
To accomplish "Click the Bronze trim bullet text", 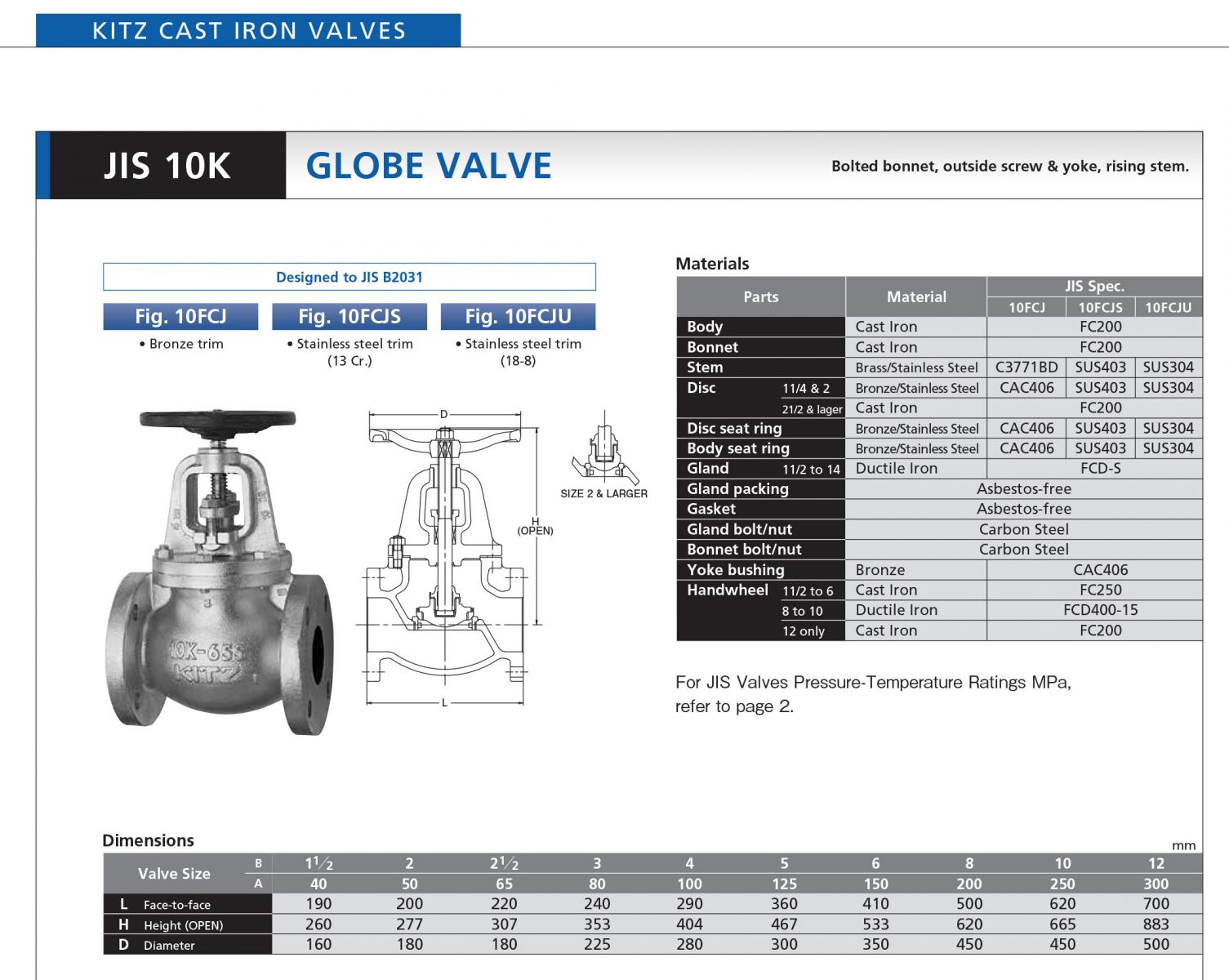I will click(181, 344).
